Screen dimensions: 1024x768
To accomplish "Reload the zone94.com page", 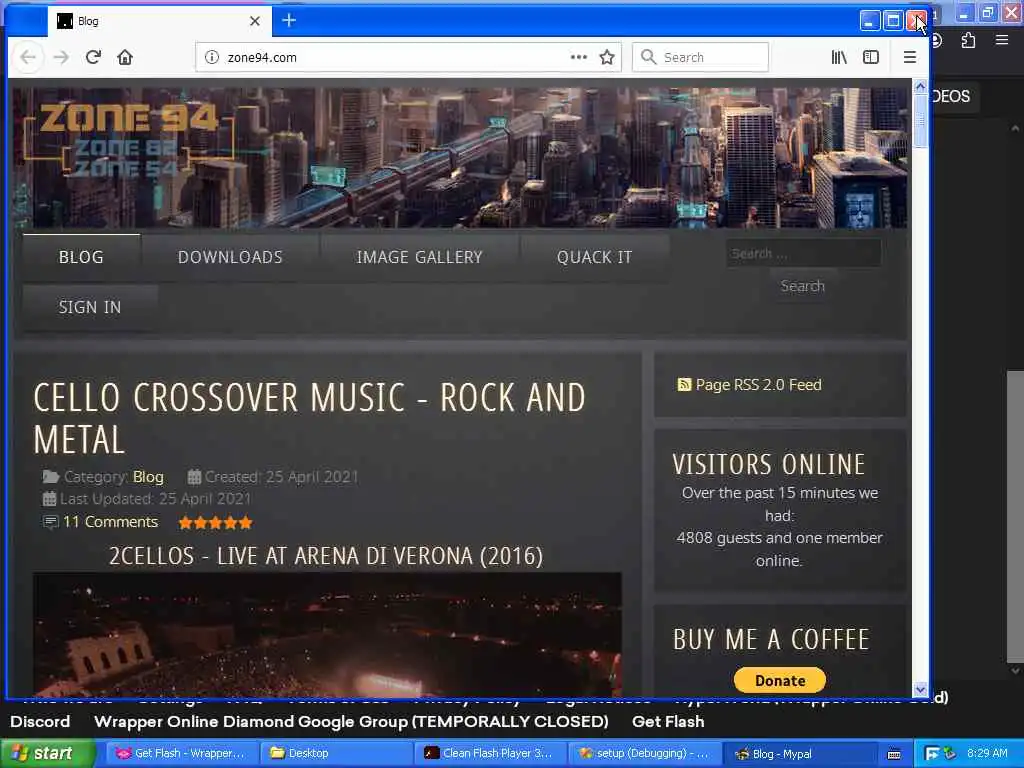I will click(x=93, y=57).
